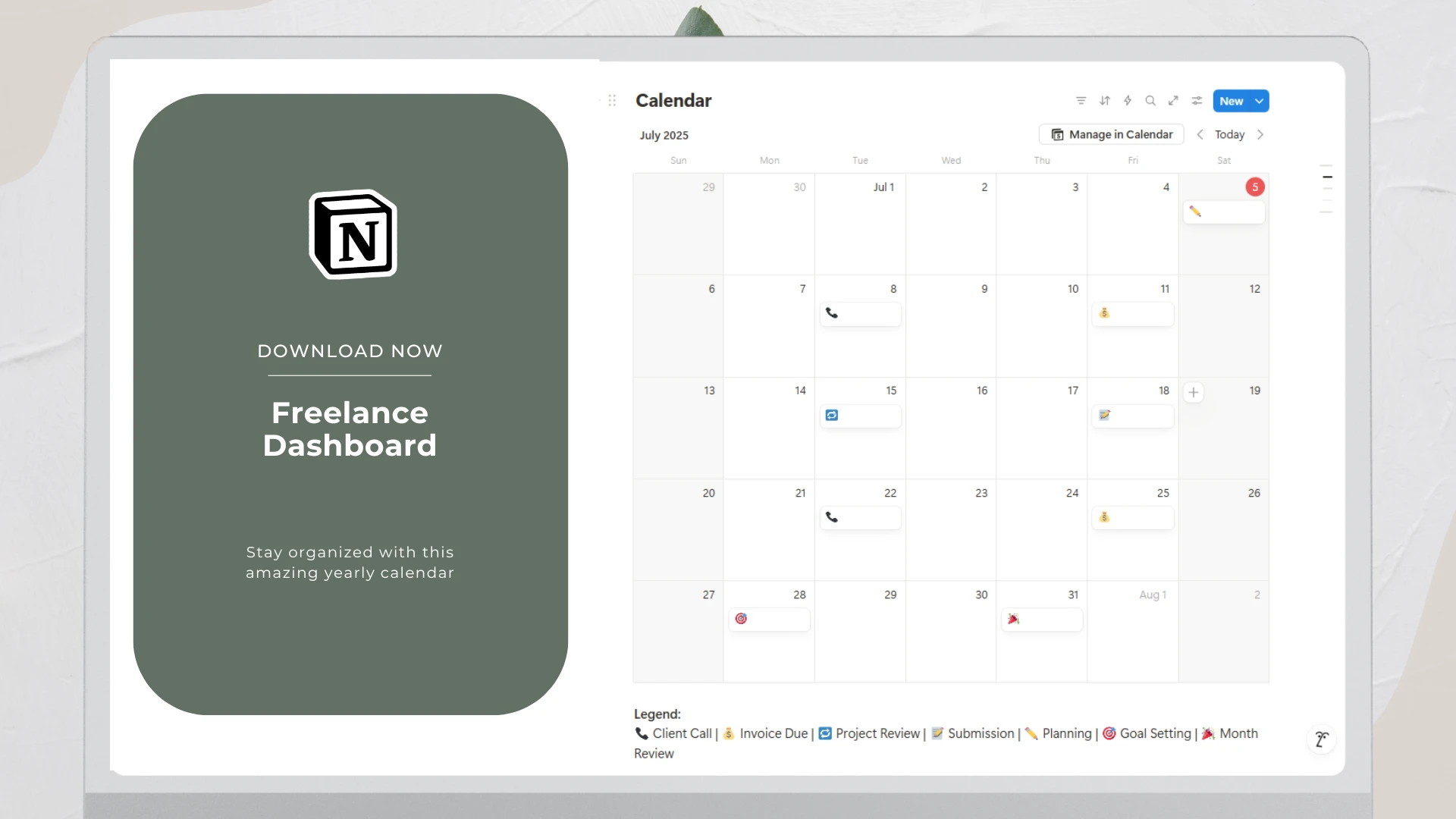Open the submission event on July 18
Image resolution: width=1456 pixels, height=819 pixels.
(1133, 416)
